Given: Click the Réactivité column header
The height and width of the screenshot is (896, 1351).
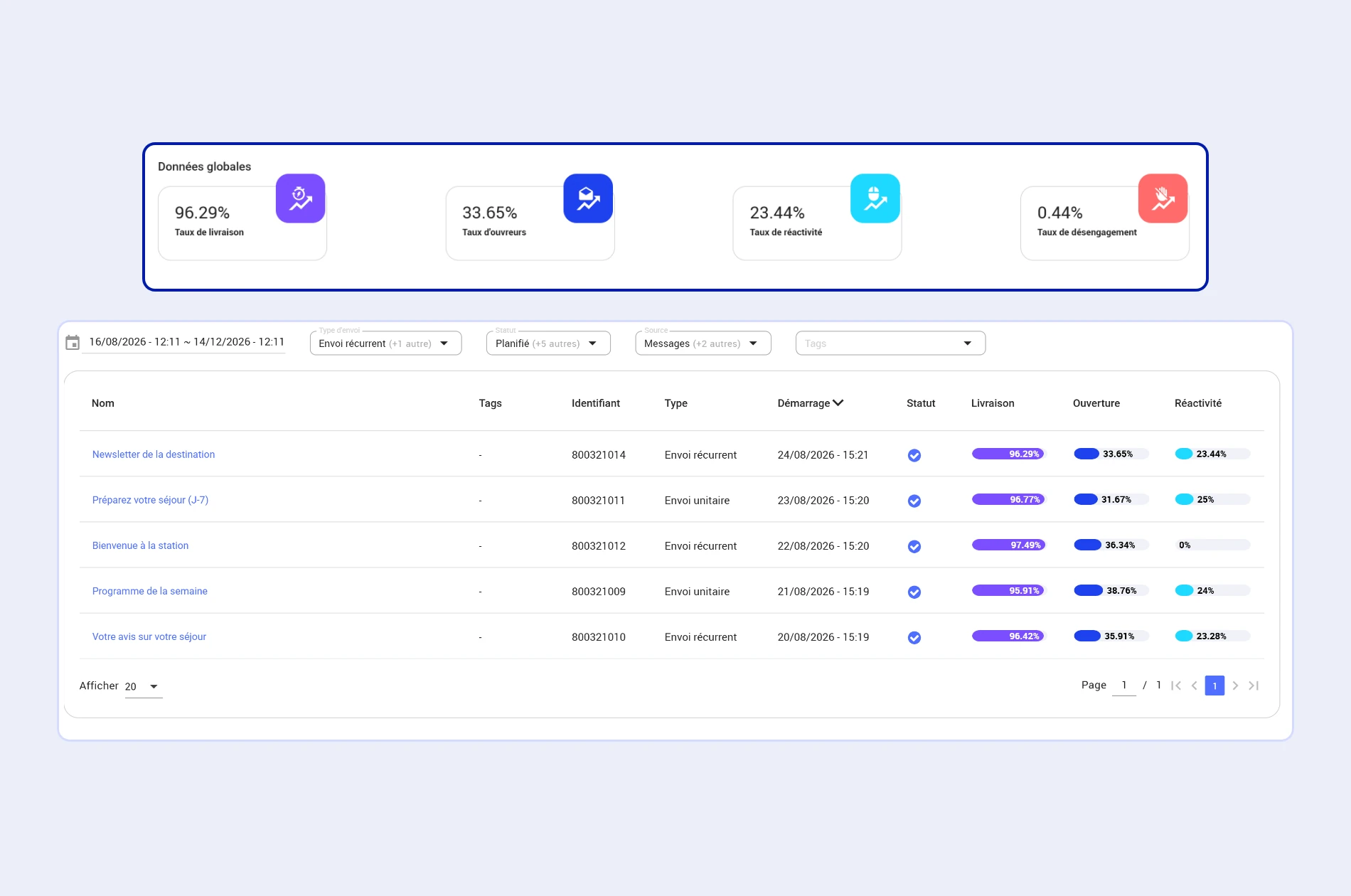Looking at the screenshot, I should [x=1198, y=403].
